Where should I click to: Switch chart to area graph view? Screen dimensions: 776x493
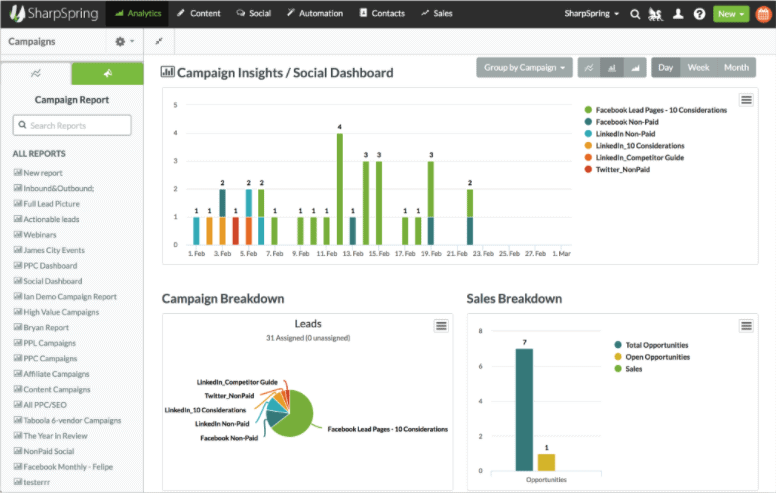coord(635,68)
